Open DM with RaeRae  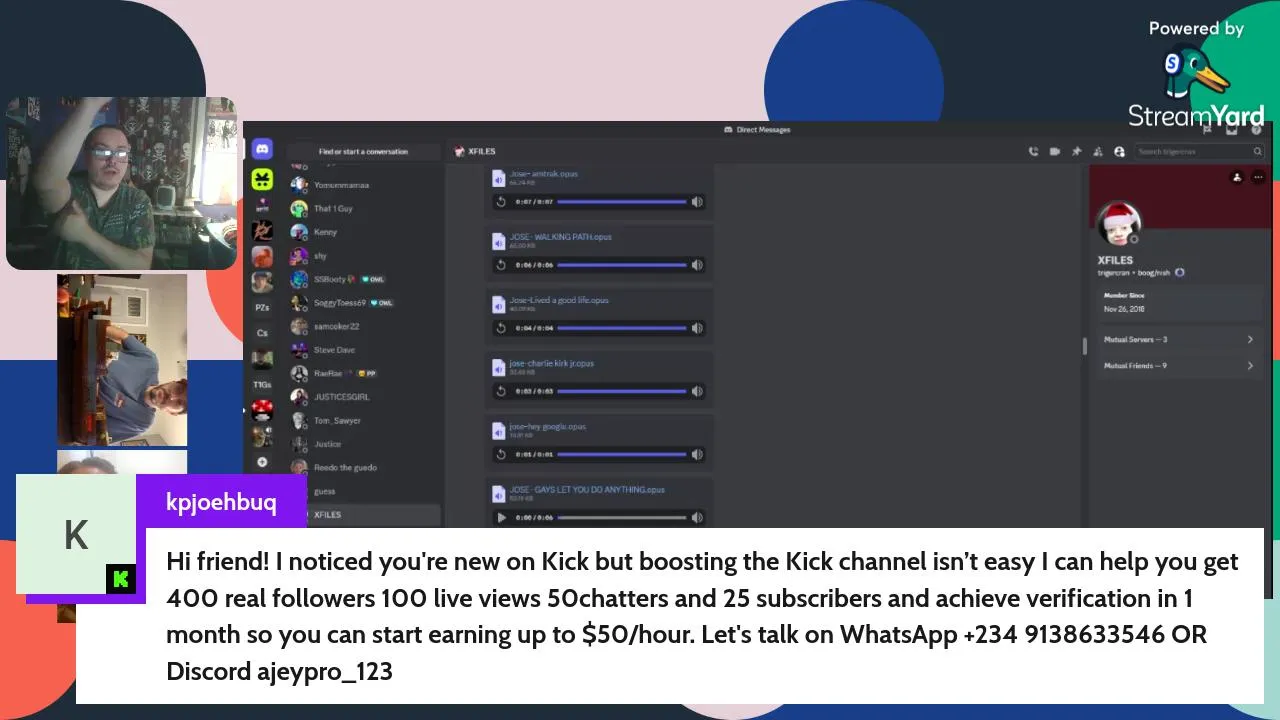[x=364, y=373]
